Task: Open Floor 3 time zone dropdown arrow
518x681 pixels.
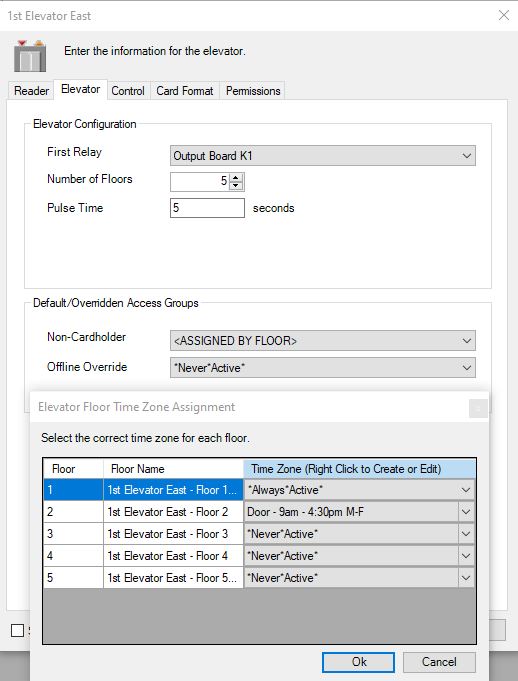Action: pos(466,534)
